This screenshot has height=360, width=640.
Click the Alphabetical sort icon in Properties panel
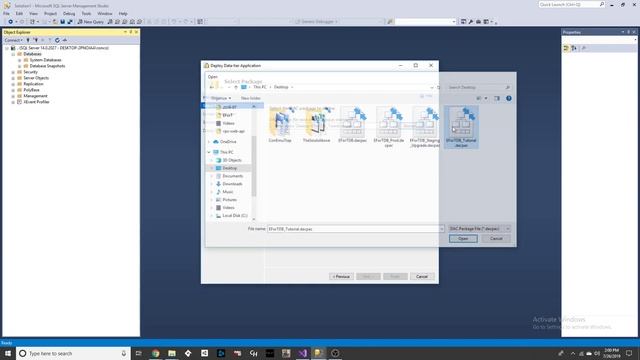pyautogui.click(x=574, y=48)
